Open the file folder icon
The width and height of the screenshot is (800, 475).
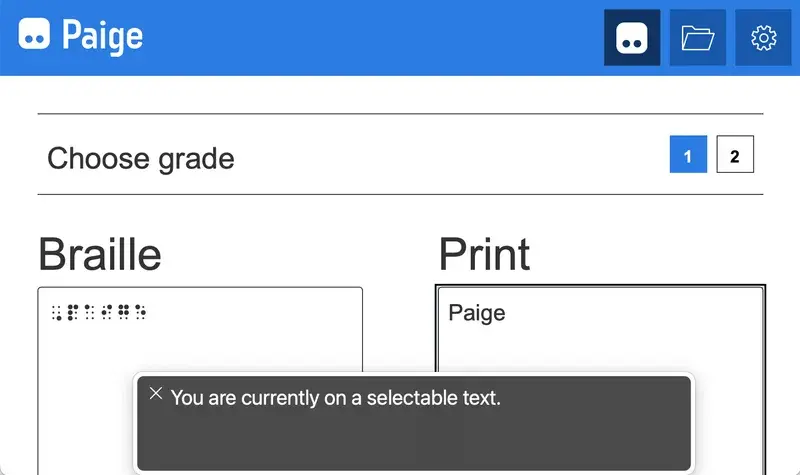pos(697,38)
